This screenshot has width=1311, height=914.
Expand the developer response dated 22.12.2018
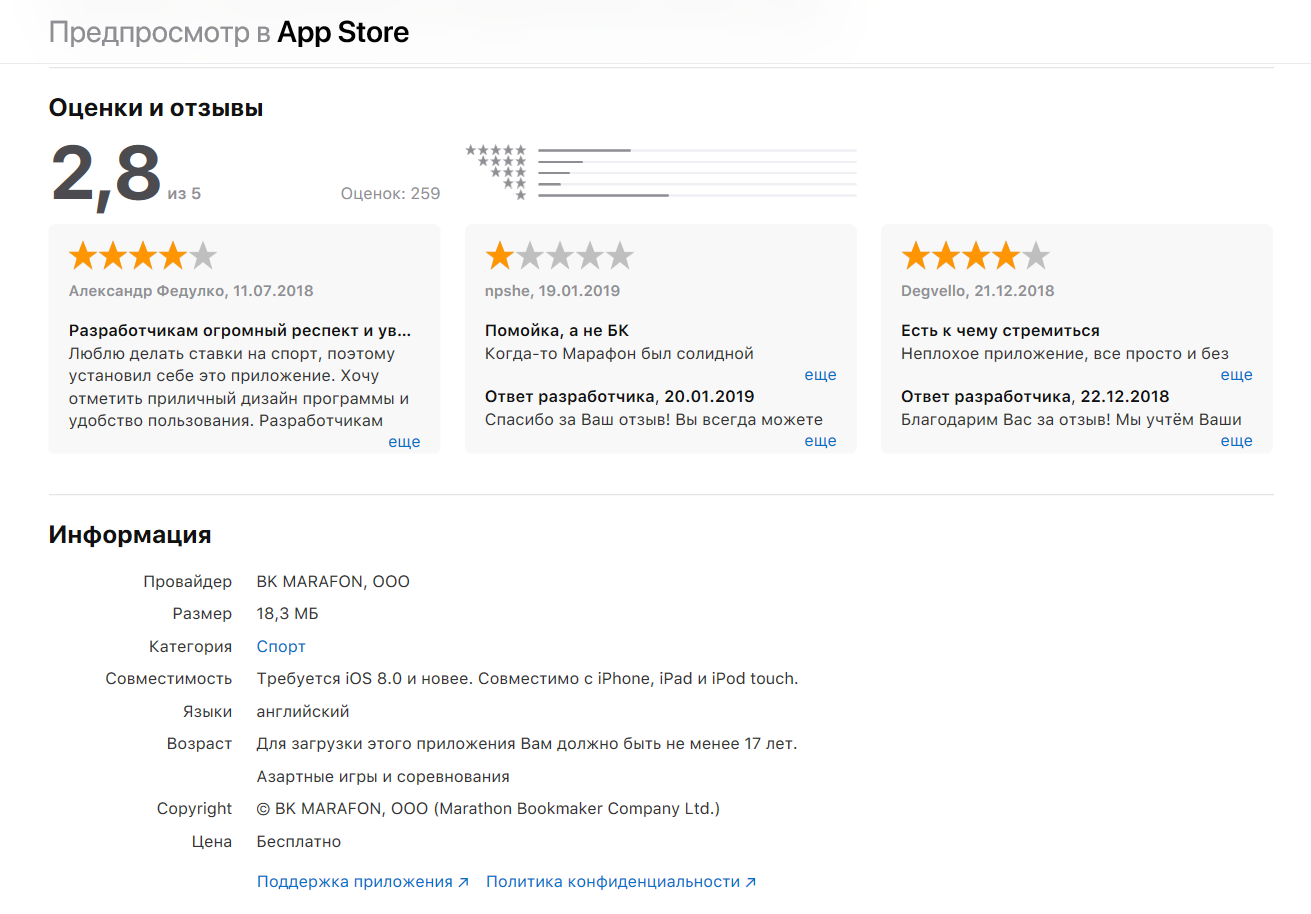point(1236,441)
